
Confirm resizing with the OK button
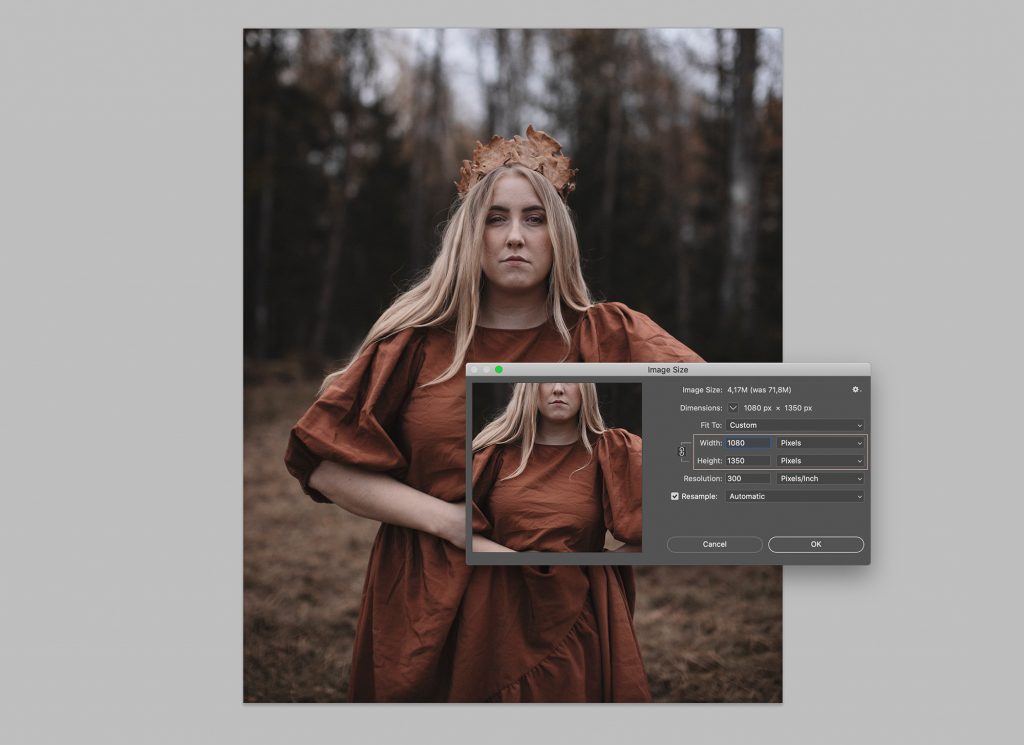coord(816,544)
